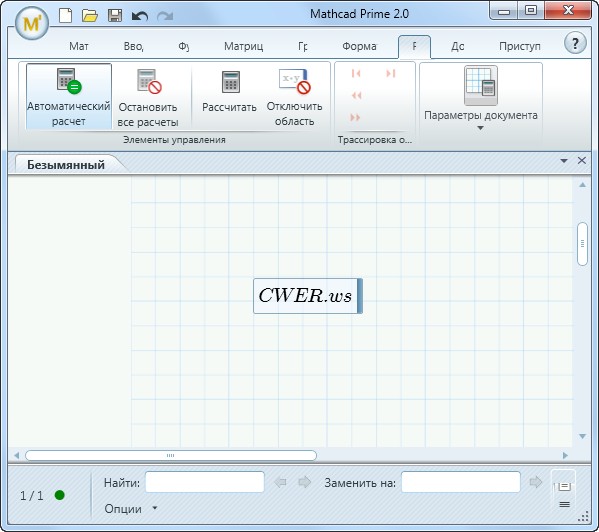Click the scroll down arrow
Screen dimensions: 599x532
[582, 436]
